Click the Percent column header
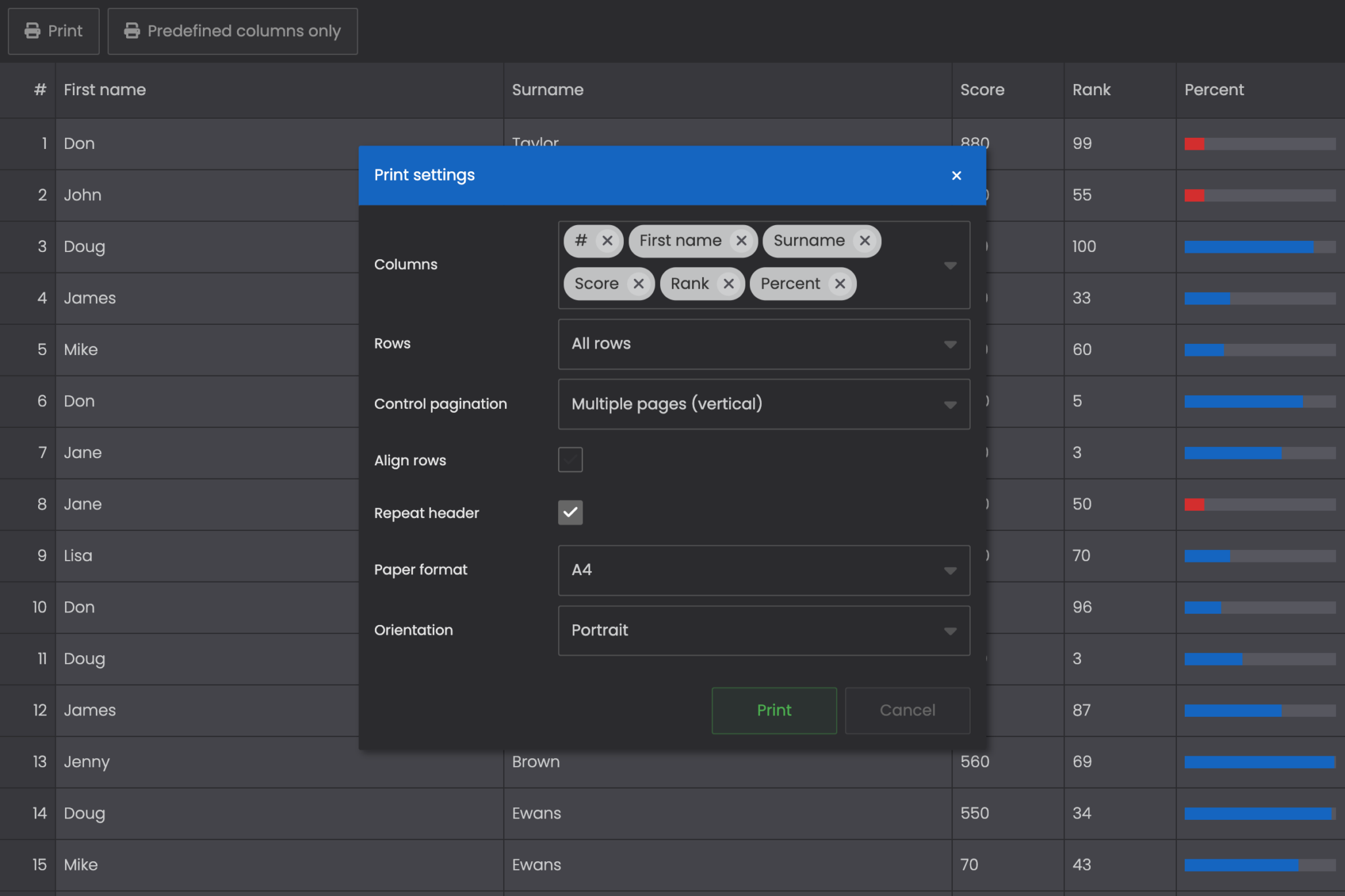Image resolution: width=1345 pixels, height=896 pixels. pyautogui.click(x=1260, y=90)
